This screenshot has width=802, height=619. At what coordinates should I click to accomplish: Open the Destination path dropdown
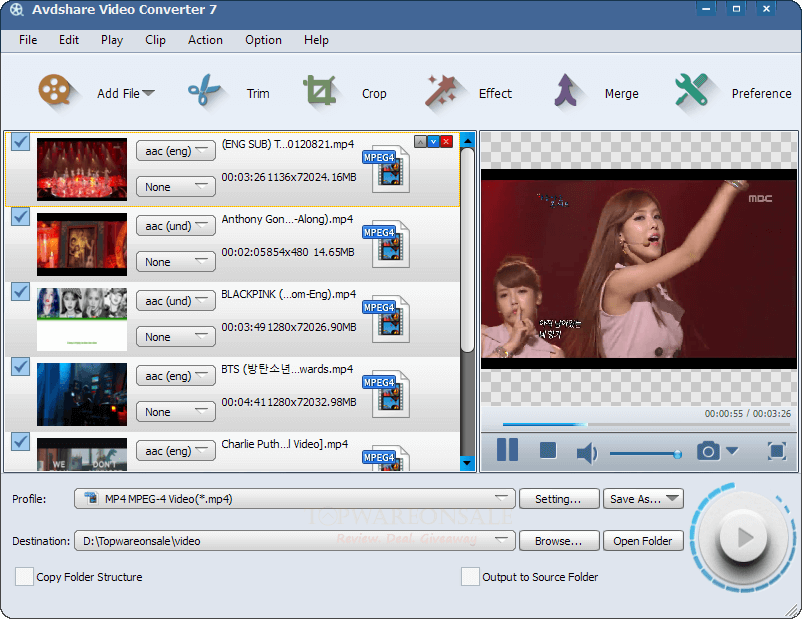[x=294, y=541]
